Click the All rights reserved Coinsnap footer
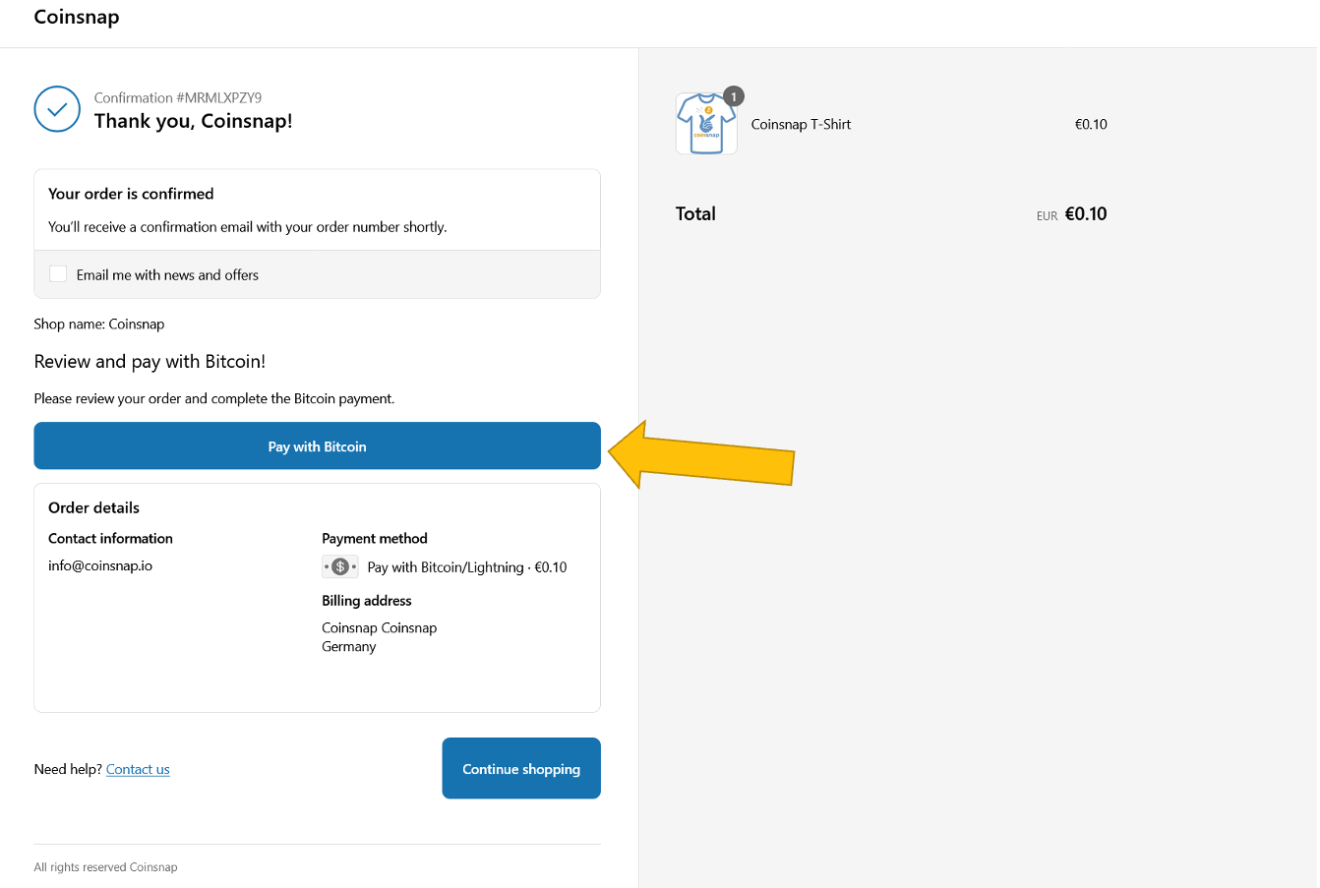This screenshot has height=888, width=1320. pos(105,867)
